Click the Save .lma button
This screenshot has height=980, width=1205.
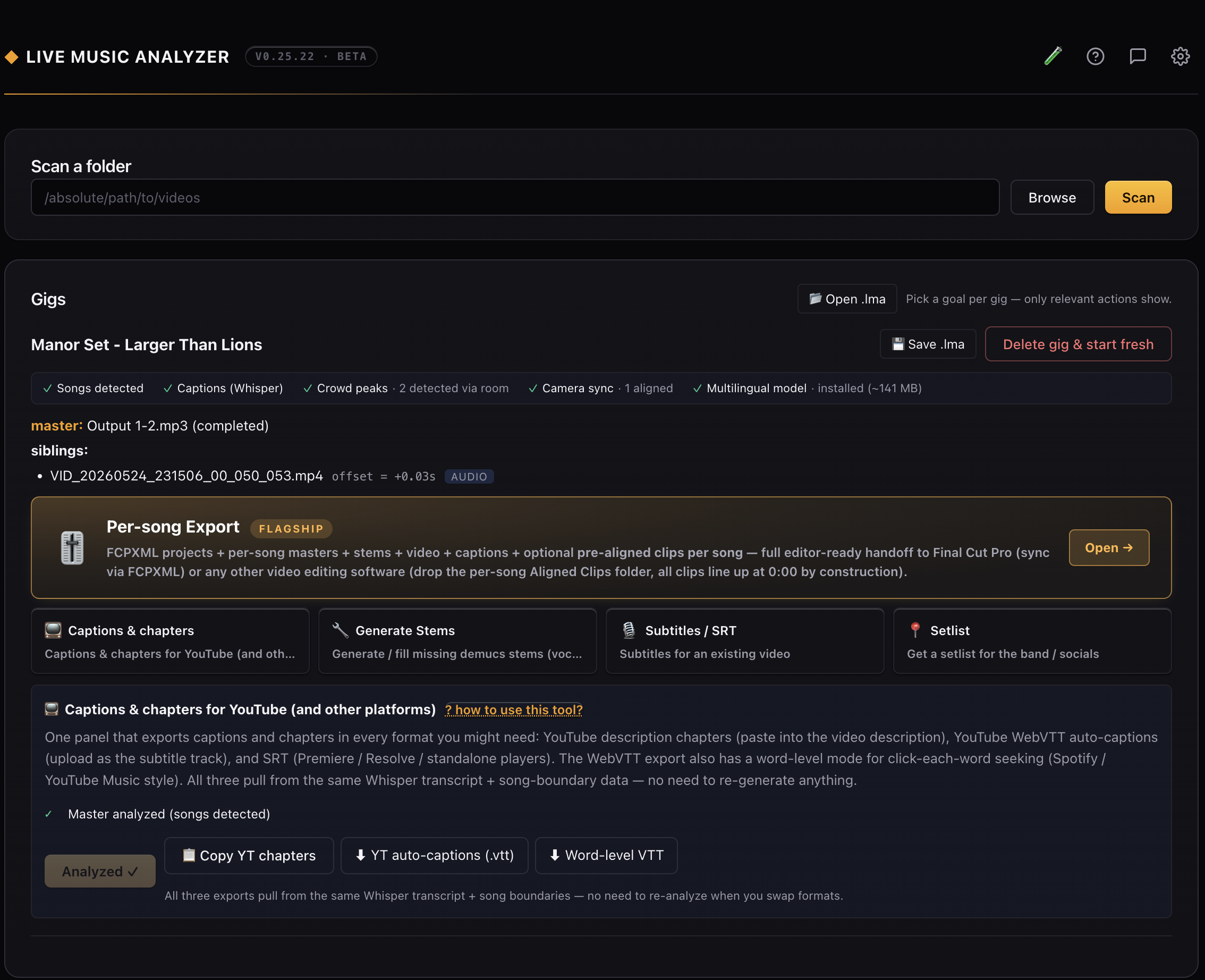point(927,344)
